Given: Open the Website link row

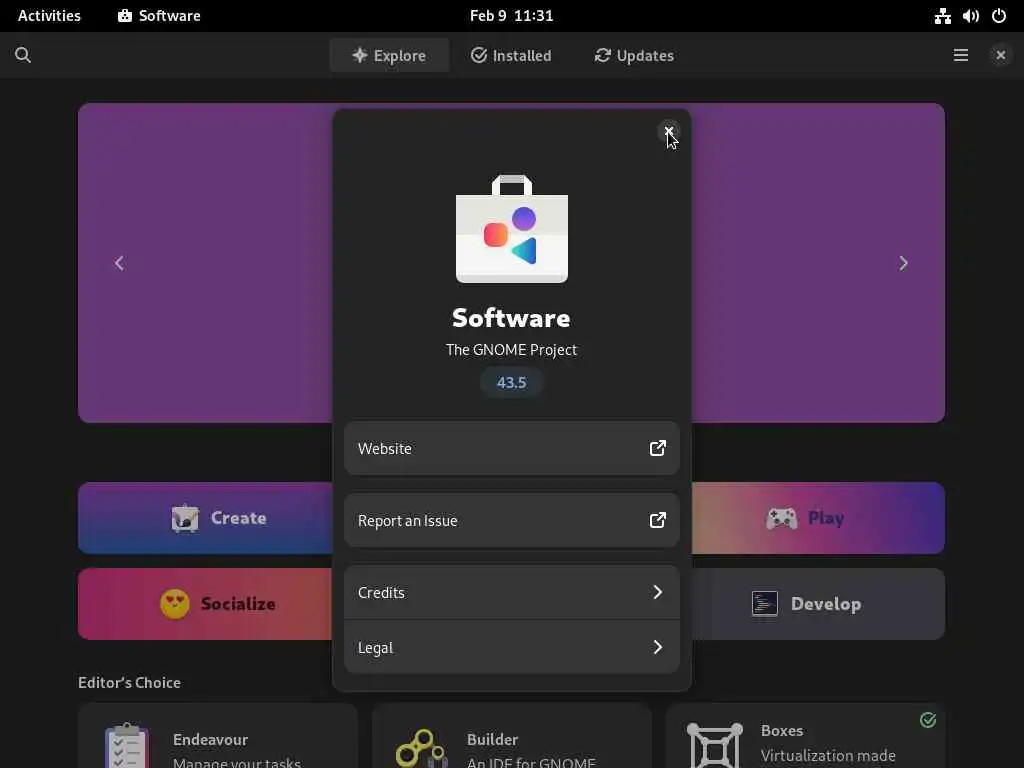Looking at the screenshot, I should pyautogui.click(x=512, y=448).
